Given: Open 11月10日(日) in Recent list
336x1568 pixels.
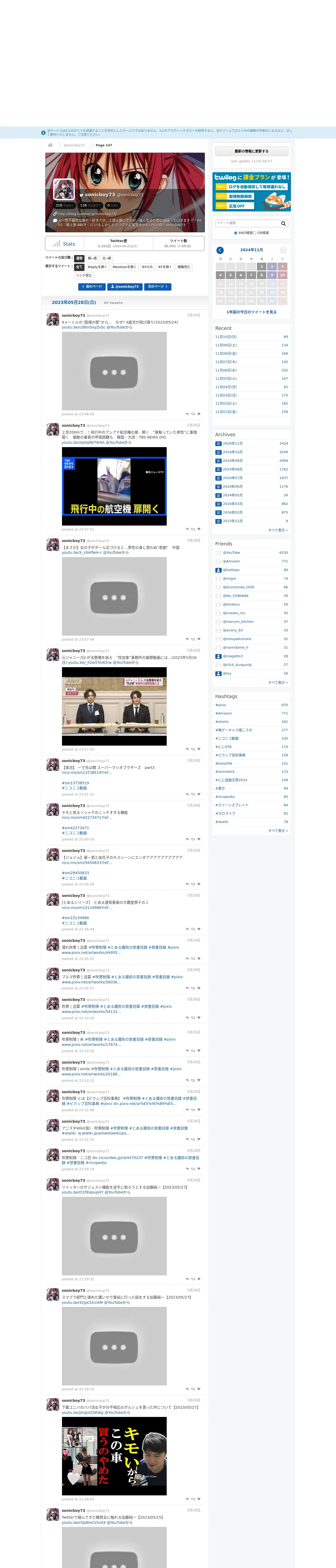Looking at the screenshot, I should [x=226, y=337].
